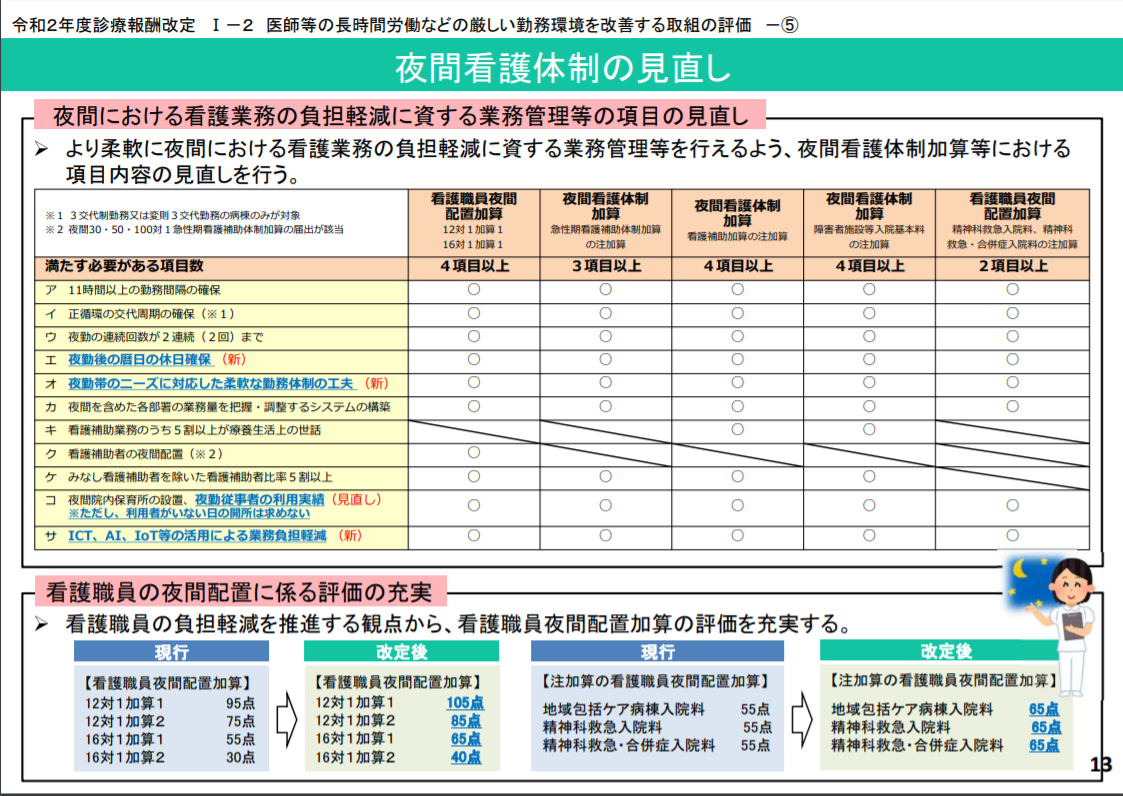Click the link ICT、AI、IoT等の活用による業務負担軽減
The height and width of the screenshot is (796, 1123).
tap(197, 535)
